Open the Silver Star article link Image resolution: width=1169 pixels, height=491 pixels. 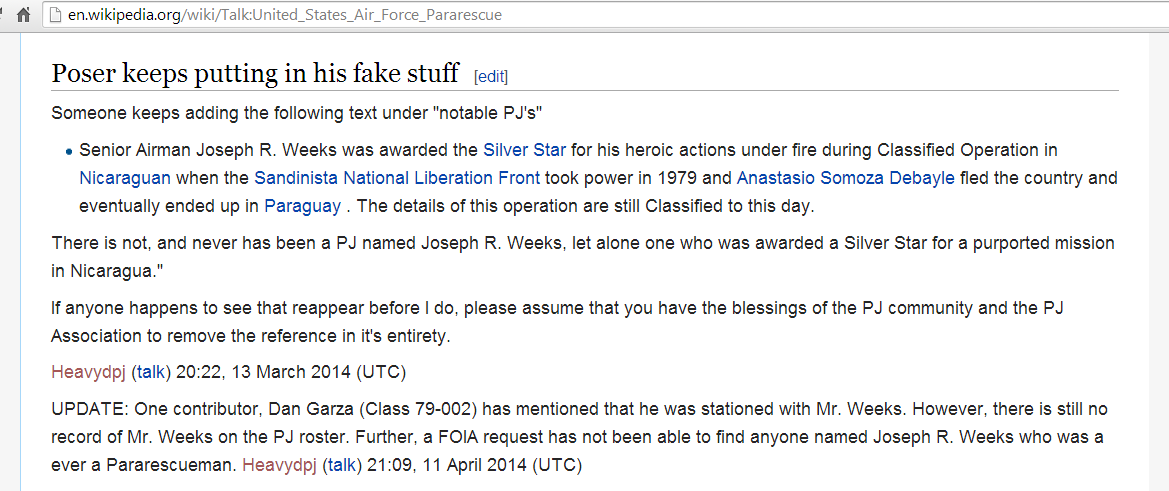(x=524, y=150)
